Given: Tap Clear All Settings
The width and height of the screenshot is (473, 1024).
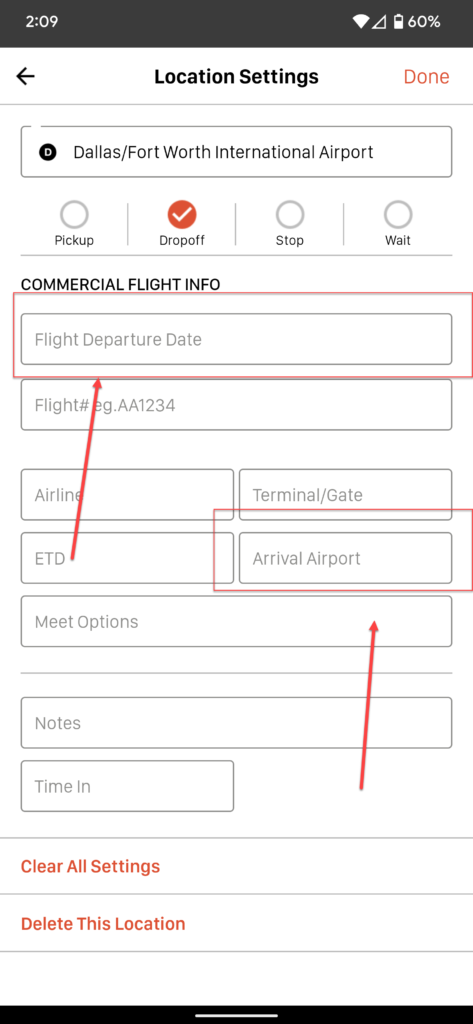Looking at the screenshot, I should point(90,867).
